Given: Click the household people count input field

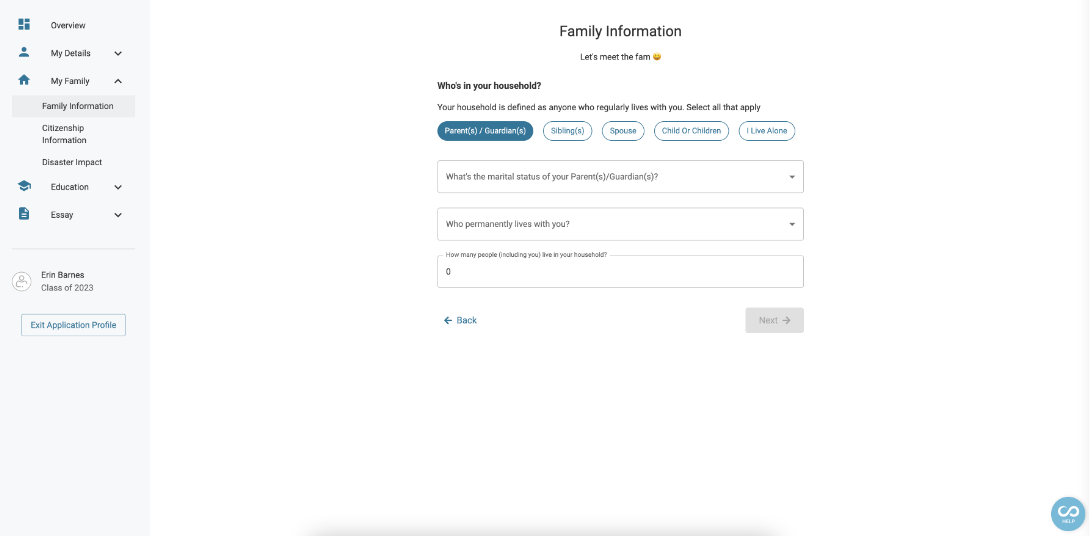Looking at the screenshot, I should tap(620, 271).
